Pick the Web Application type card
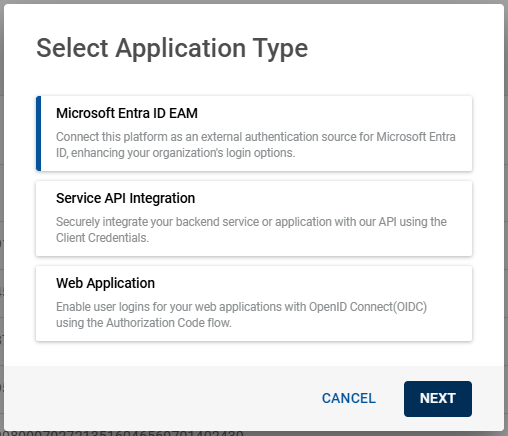Image resolution: width=508 pixels, height=436 pixels. point(254,303)
